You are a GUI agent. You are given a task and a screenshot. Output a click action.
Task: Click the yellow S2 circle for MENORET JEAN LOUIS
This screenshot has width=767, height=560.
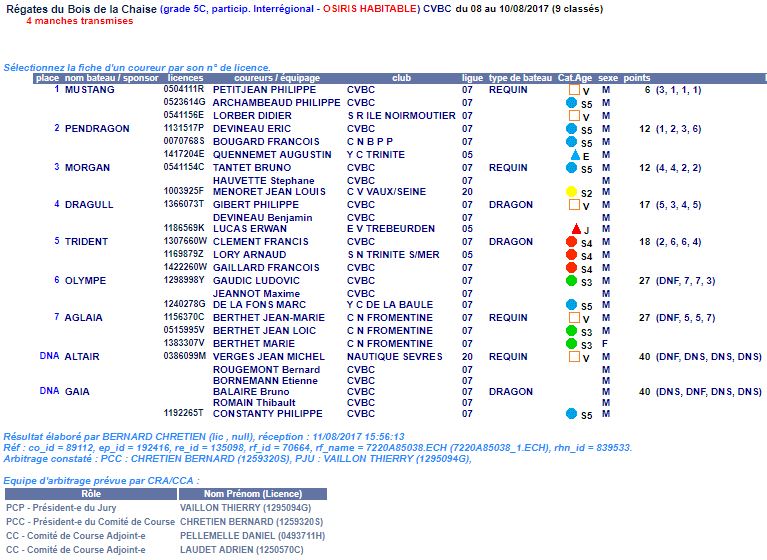[572, 192]
